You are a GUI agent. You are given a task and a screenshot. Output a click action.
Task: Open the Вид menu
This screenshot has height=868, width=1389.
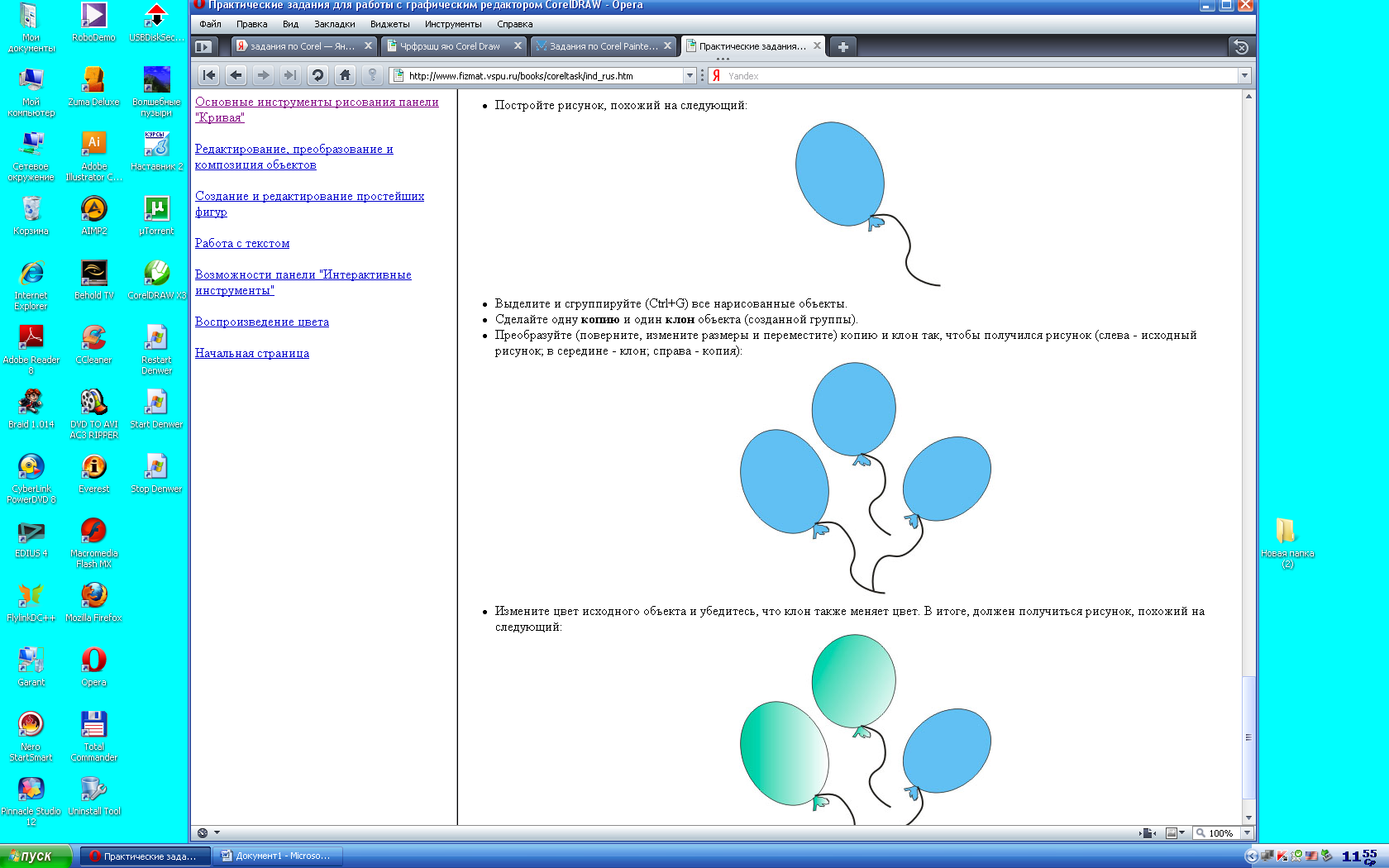tap(290, 24)
